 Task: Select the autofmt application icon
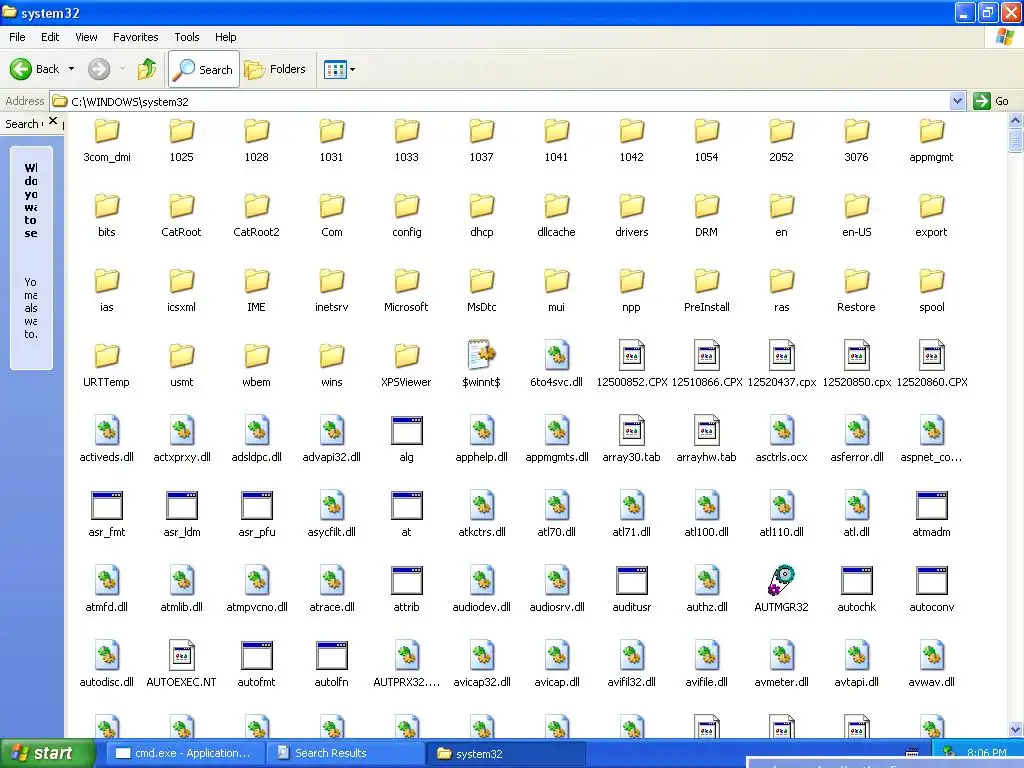256,656
